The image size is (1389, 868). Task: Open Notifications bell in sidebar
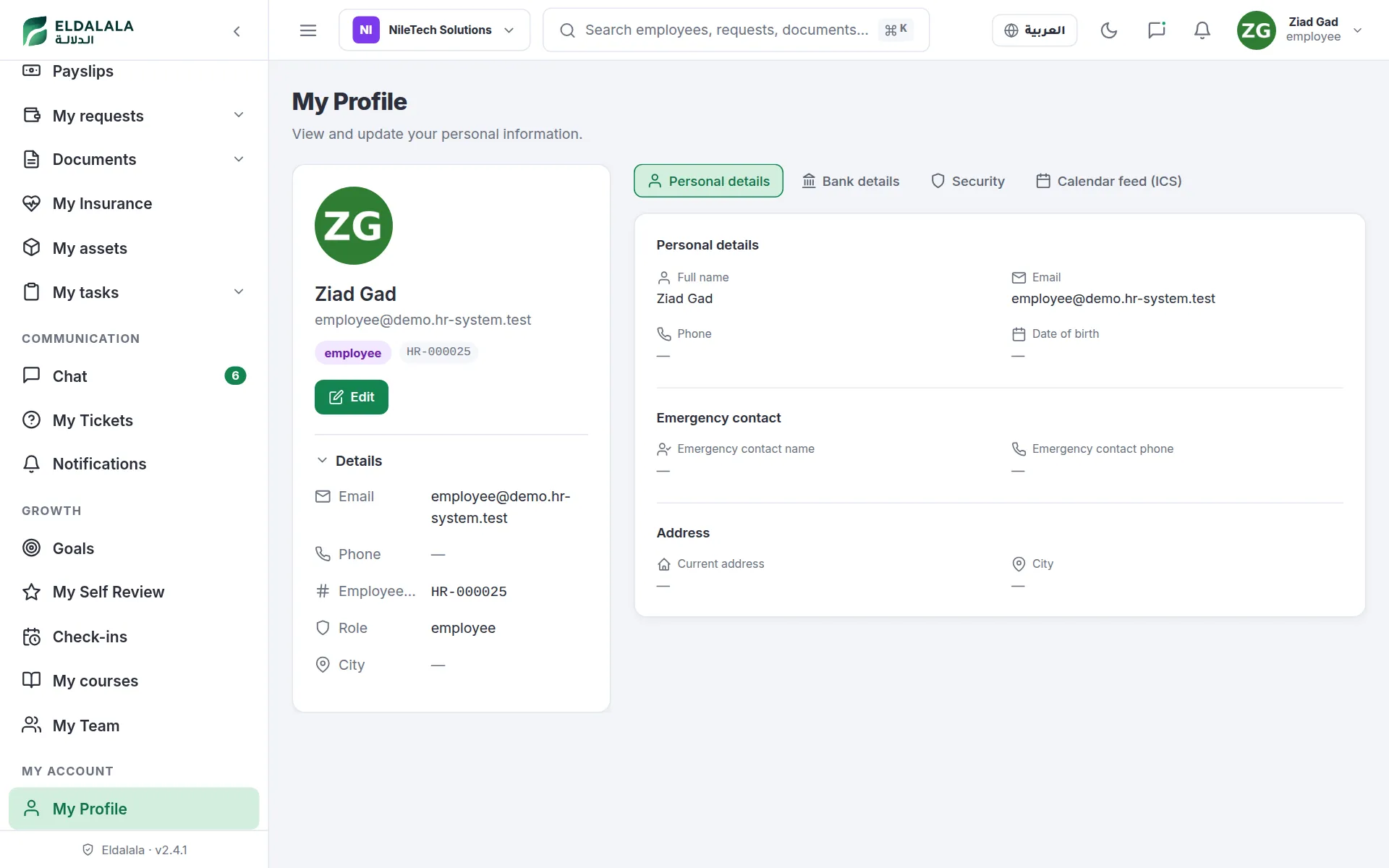pos(31,464)
